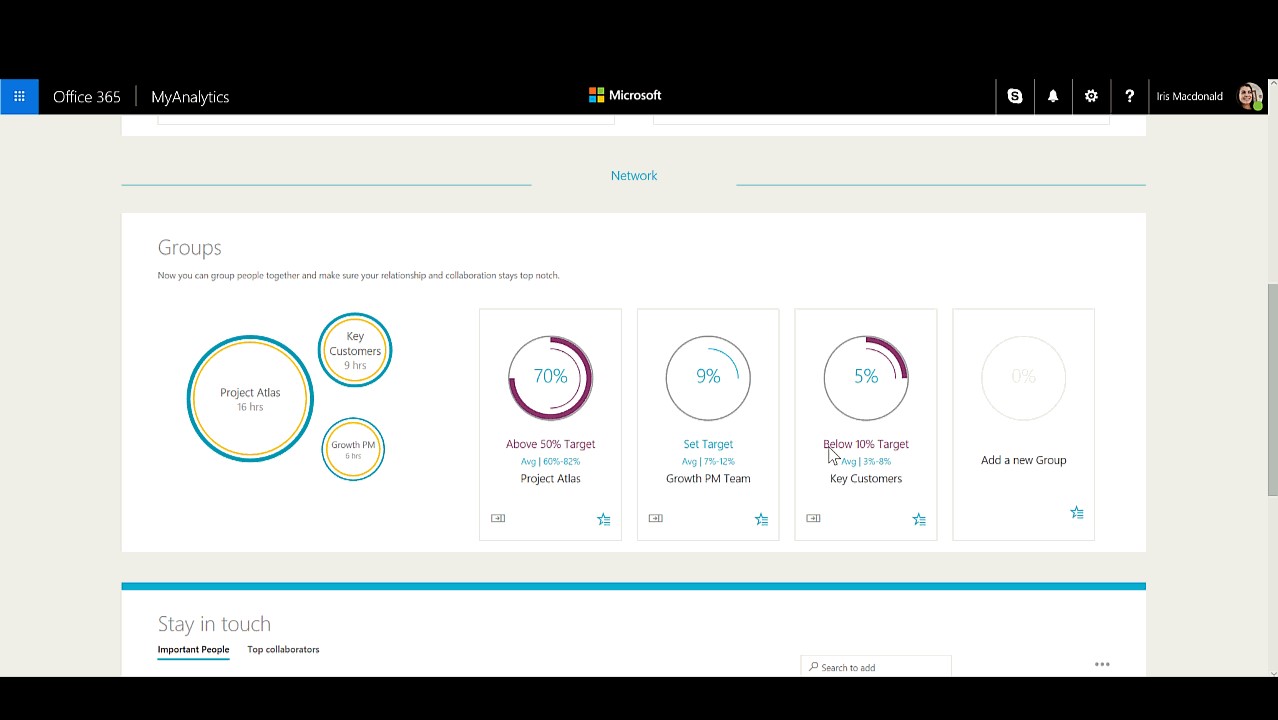
Task: Click the star icon on Project Atlas card
Action: [x=604, y=519]
